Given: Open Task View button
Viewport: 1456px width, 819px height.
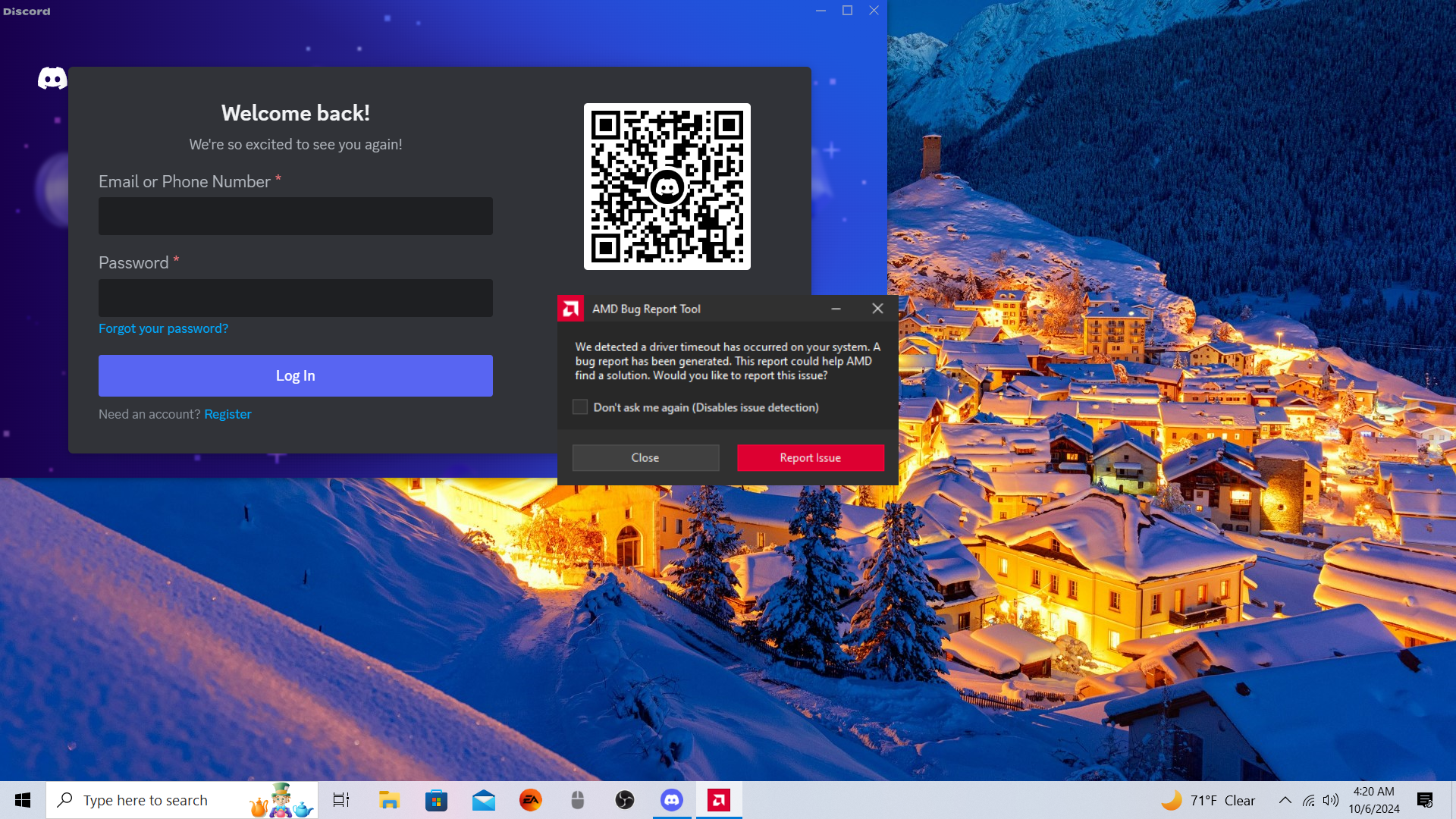Looking at the screenshot, I should tap(341, 800).
